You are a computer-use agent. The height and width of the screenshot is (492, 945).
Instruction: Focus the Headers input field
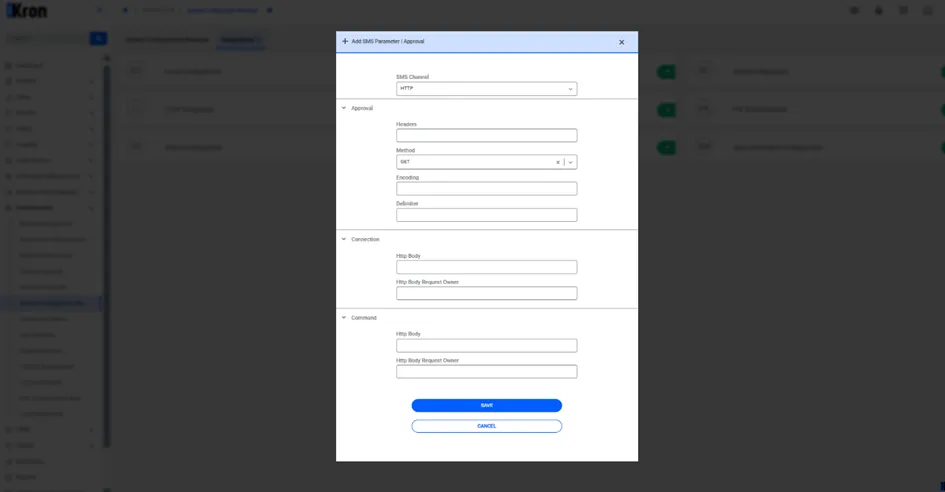486,135
